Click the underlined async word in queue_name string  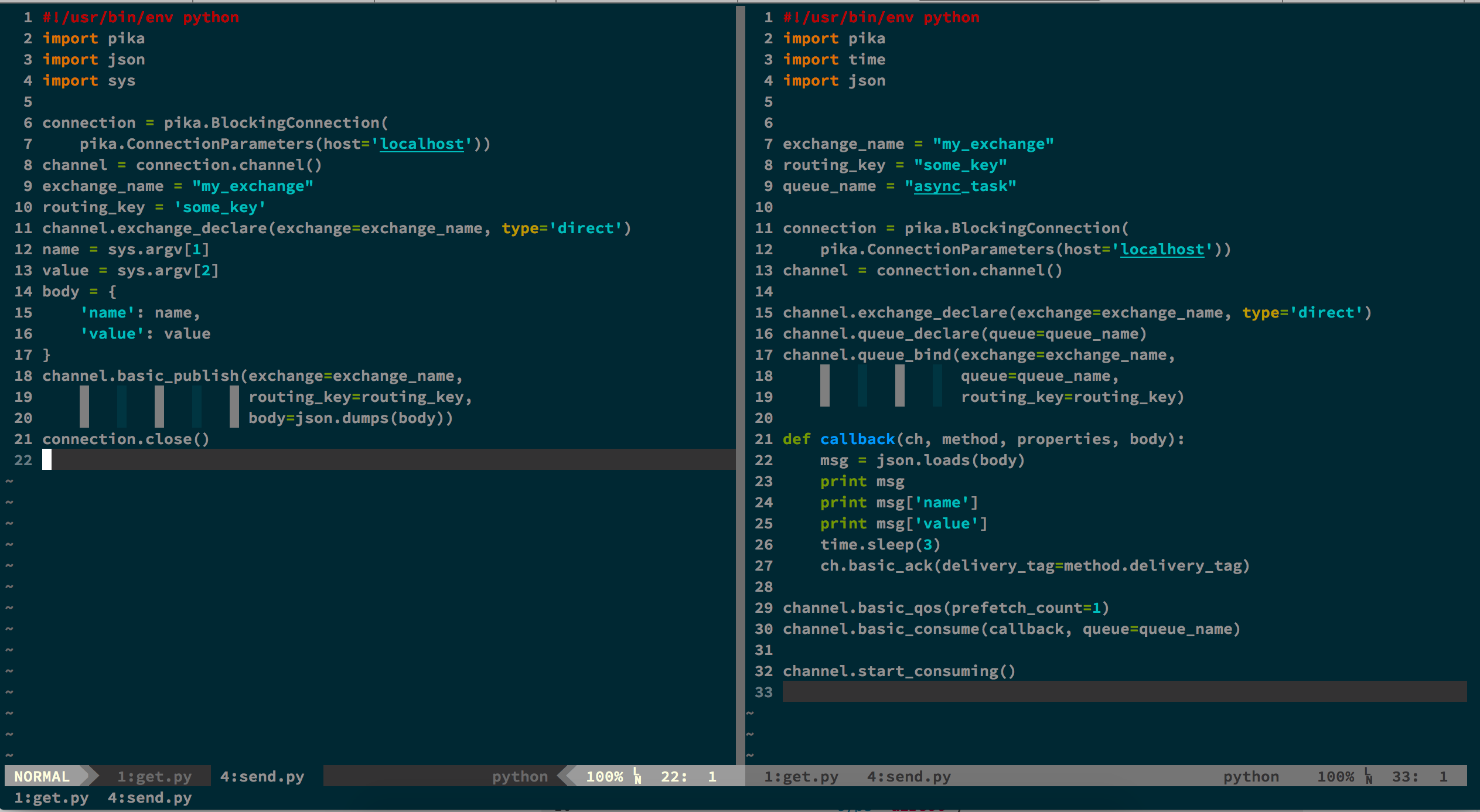pyautogui.click(x=937, y=186)
